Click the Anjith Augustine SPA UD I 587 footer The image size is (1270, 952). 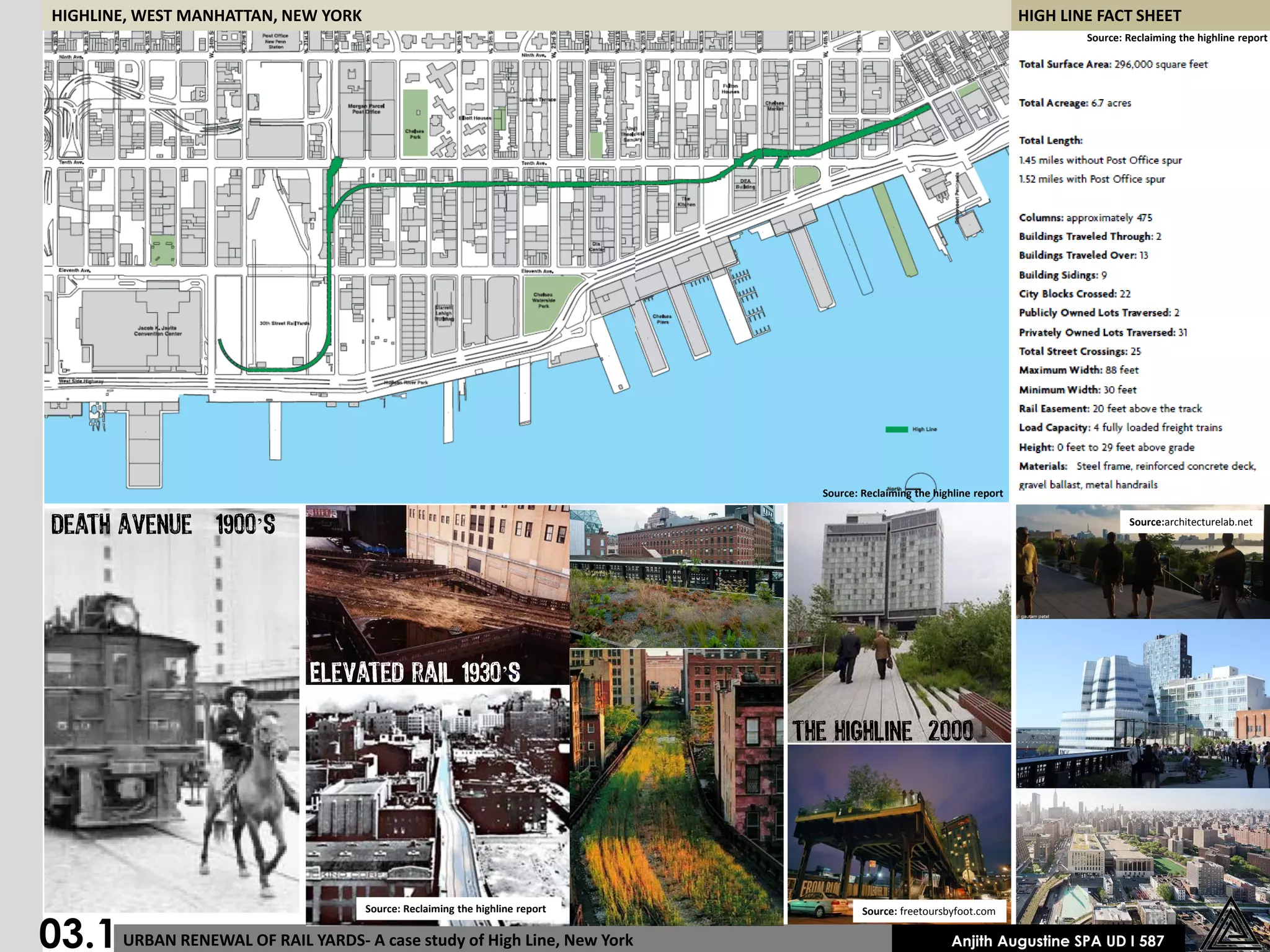1057,941
